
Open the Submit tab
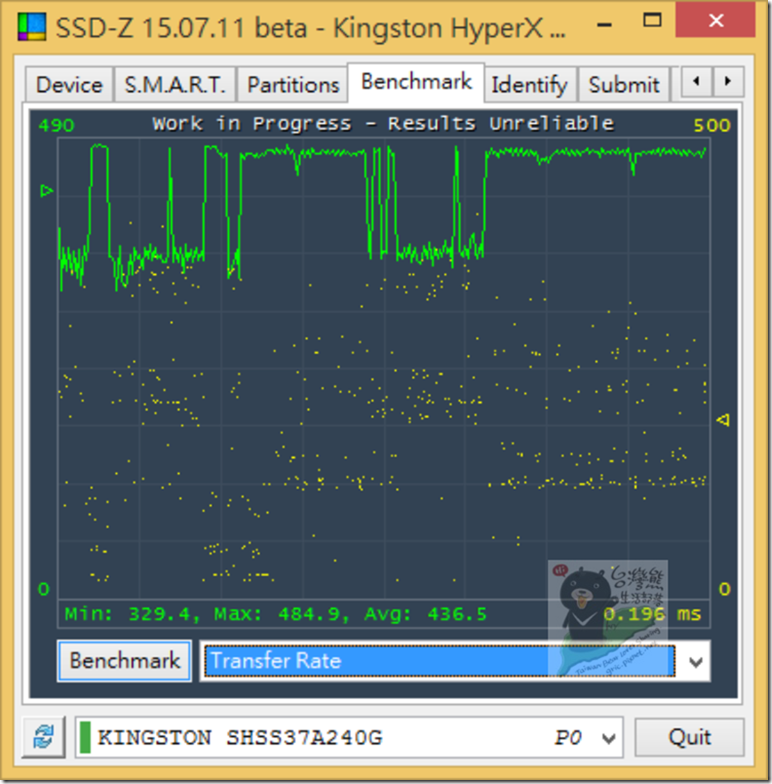[x=624, y=84]
